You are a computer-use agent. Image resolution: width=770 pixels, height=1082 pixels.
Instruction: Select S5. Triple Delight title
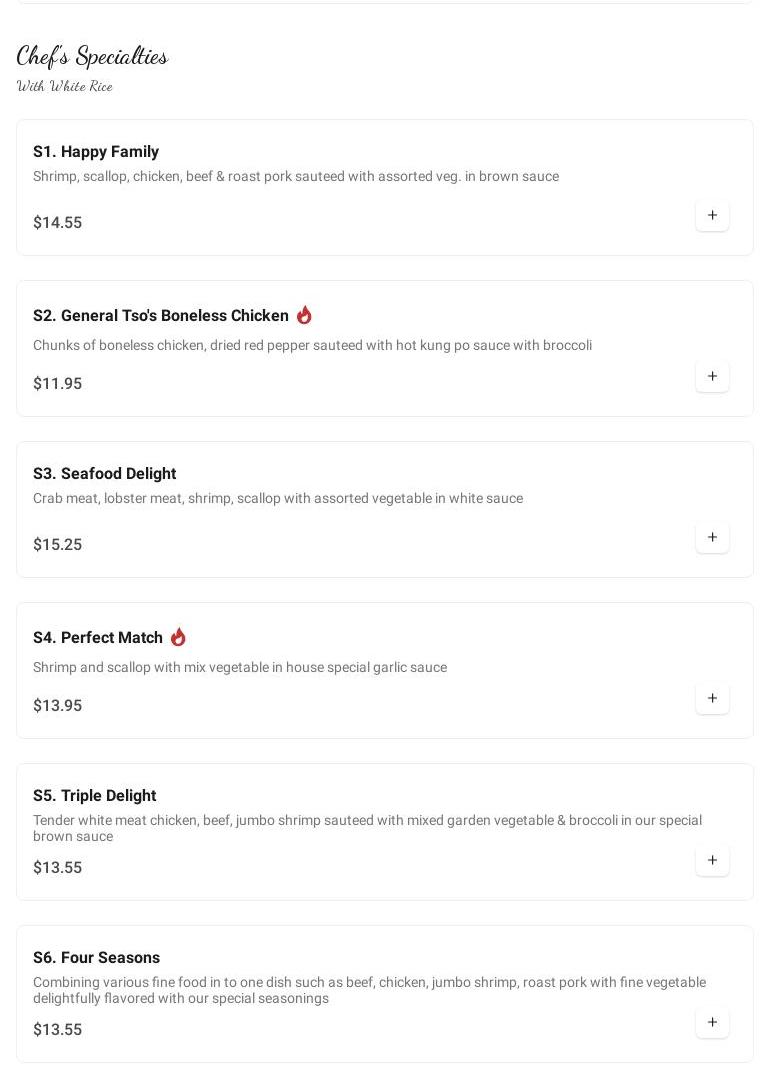[94, 796]
